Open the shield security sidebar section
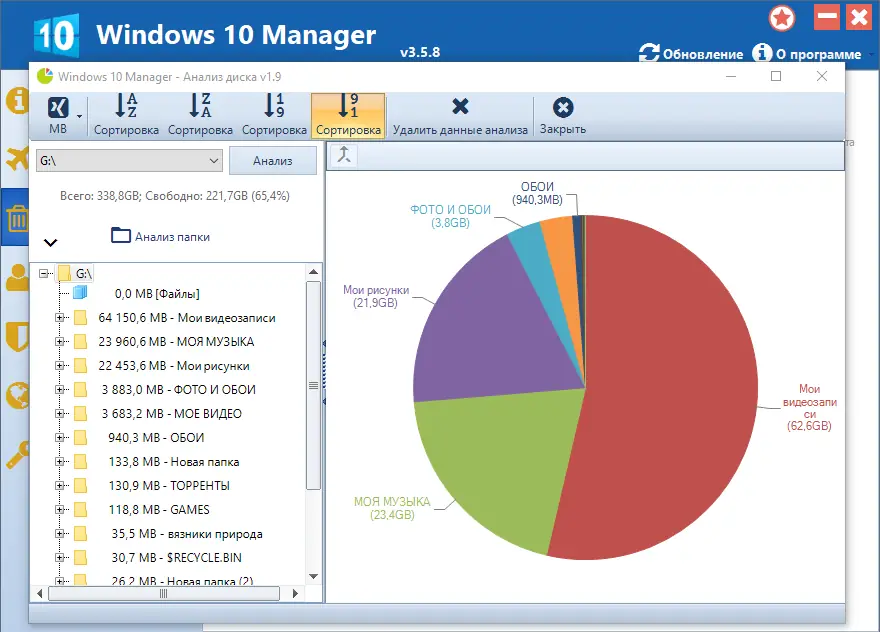 coord(17,337)
